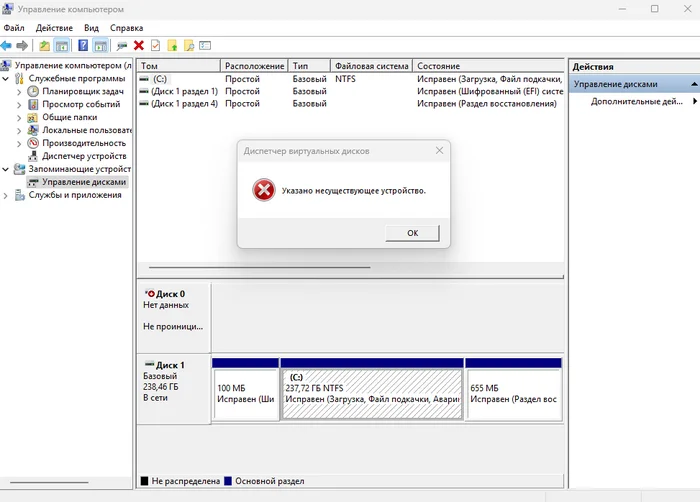
Task: Click the forward arrow toolbar icon
Action: [22, 46]
